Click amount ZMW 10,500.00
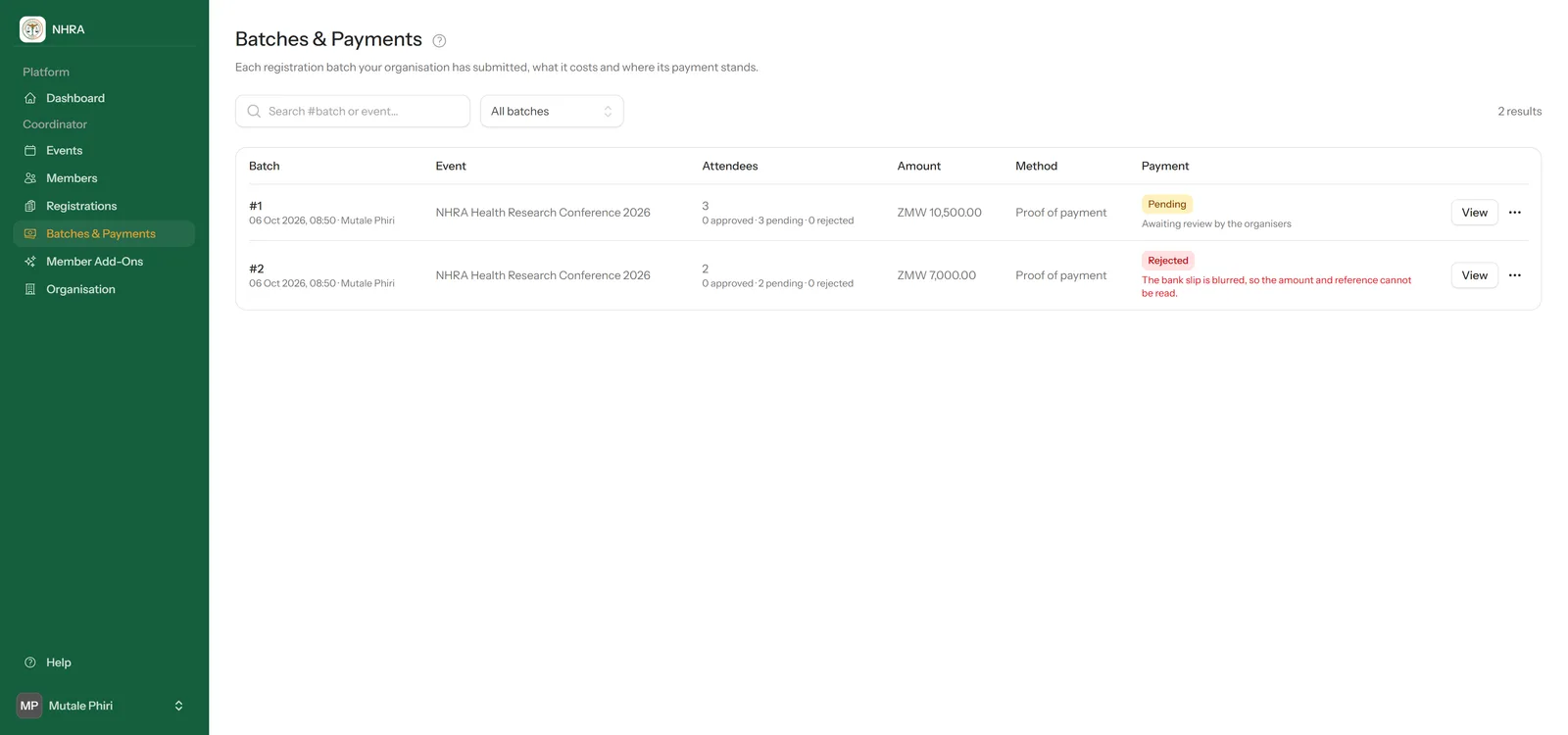This screenshot has width=1568, height=735. (940, 213)
